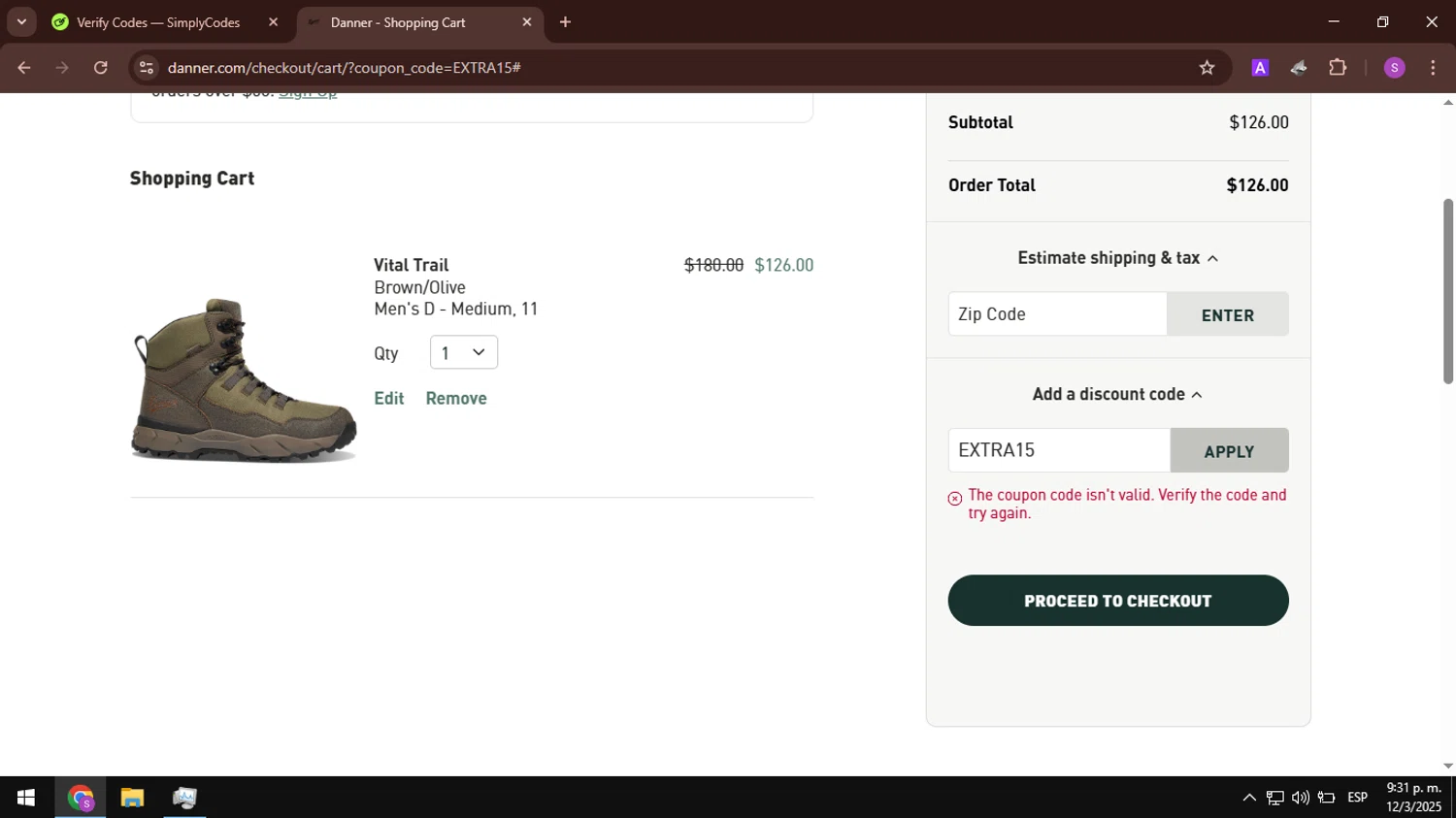Open the tab search dropdown arrow

pyautogui.click(x=21, y=22)
